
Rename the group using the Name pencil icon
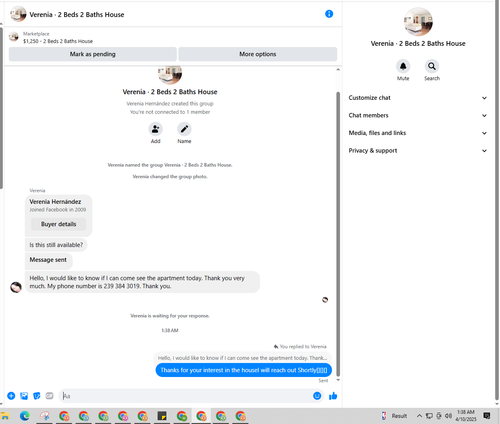pos(184,129)
